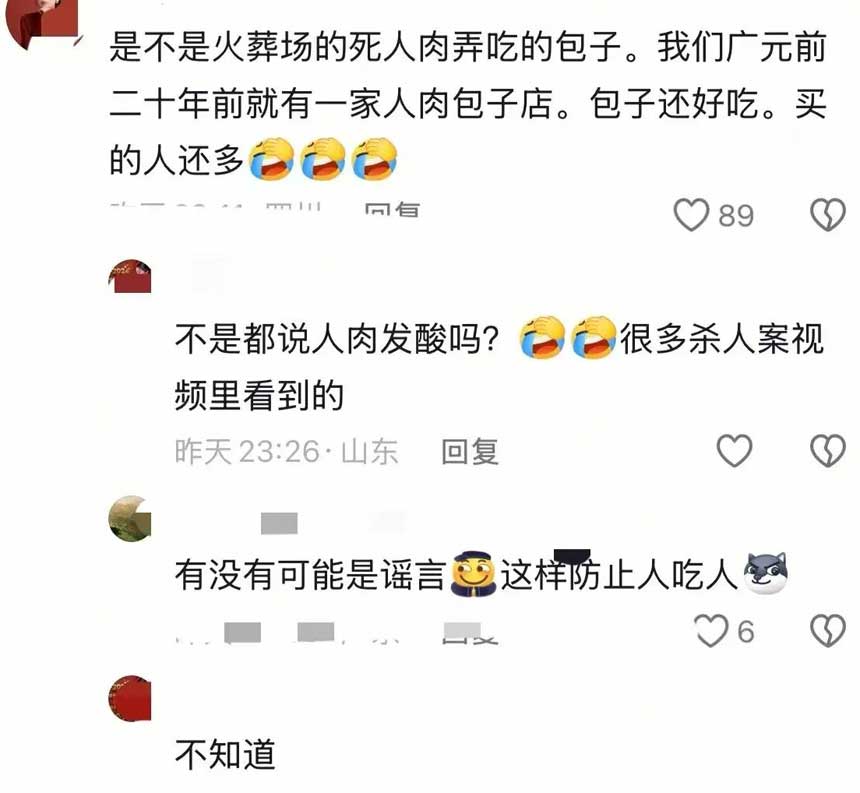The height and width of the screenshot is (793, 860).
Task: Tap the 6 like count number
Action: coord(746,632)
